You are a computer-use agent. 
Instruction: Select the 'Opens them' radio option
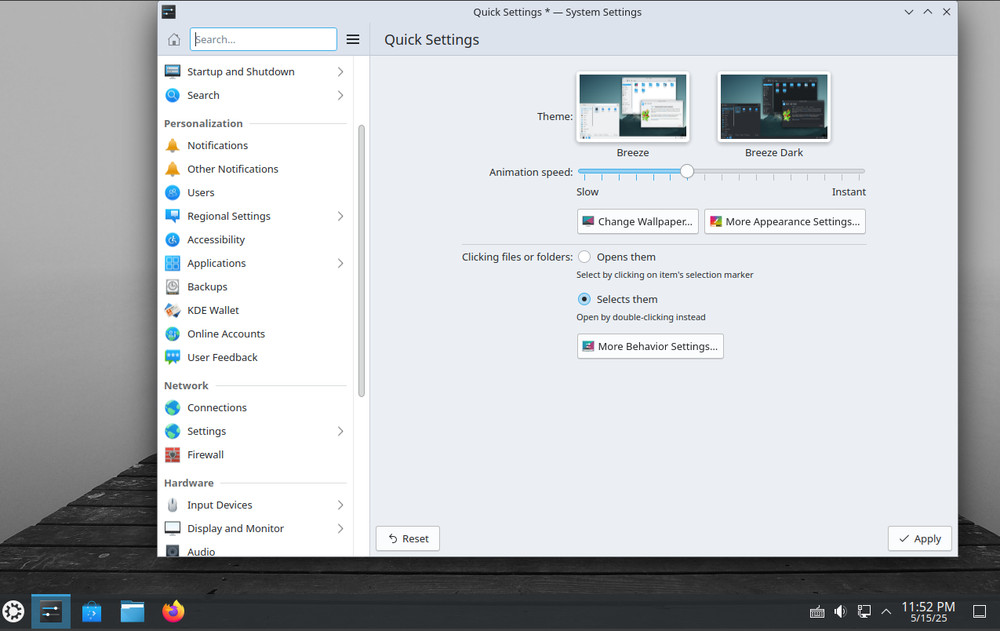click(584, 257)
